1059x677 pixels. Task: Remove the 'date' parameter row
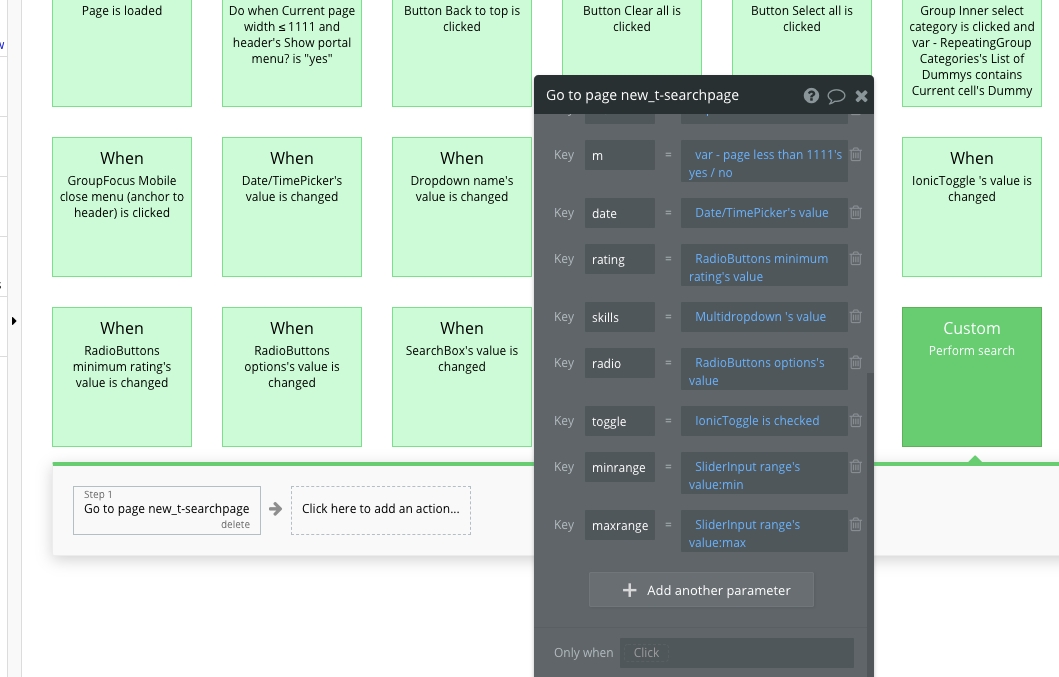(x=856, y=212)
